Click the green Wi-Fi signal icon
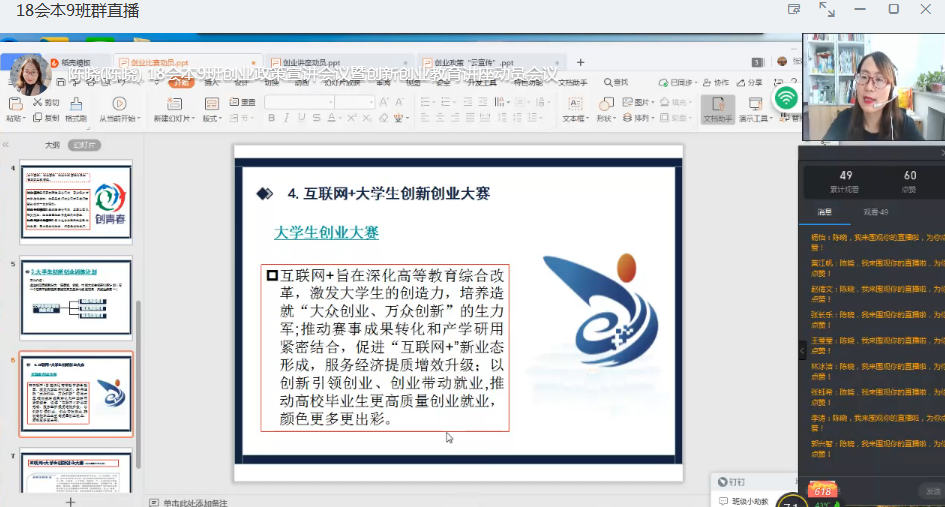The width and height of the screenshot is (945, 507). 786,97
